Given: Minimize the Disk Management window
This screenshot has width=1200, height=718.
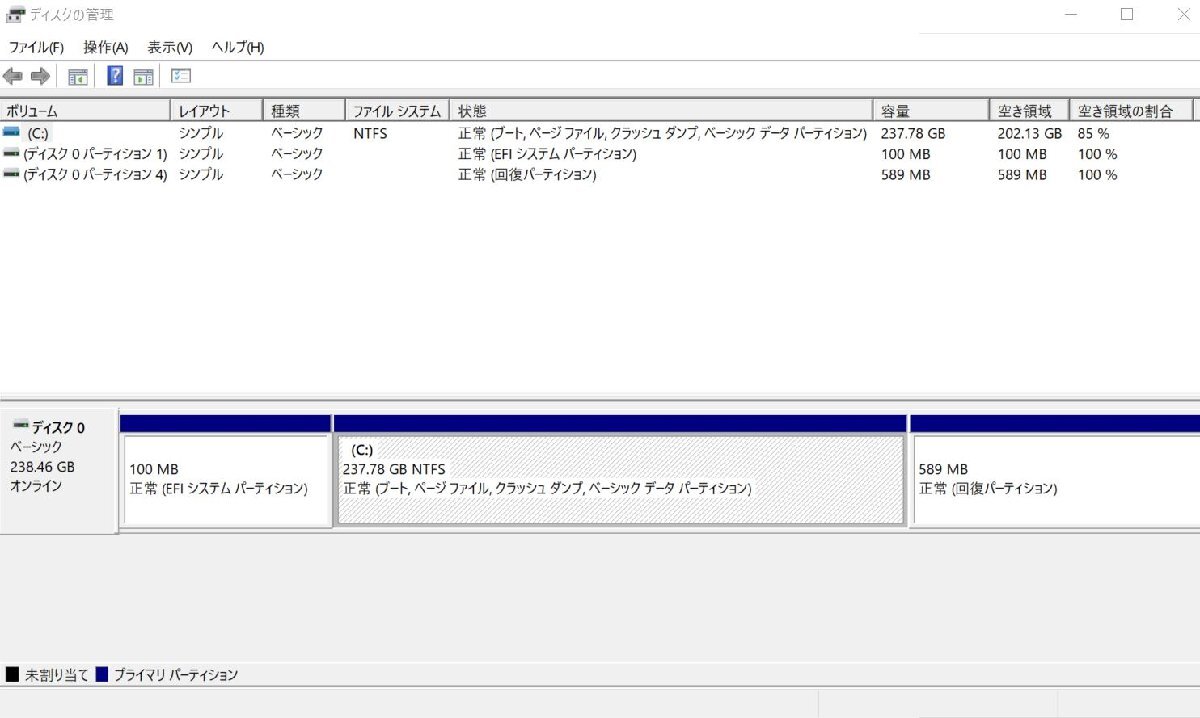Looking at the screenshot, I should pos(1071,14).
